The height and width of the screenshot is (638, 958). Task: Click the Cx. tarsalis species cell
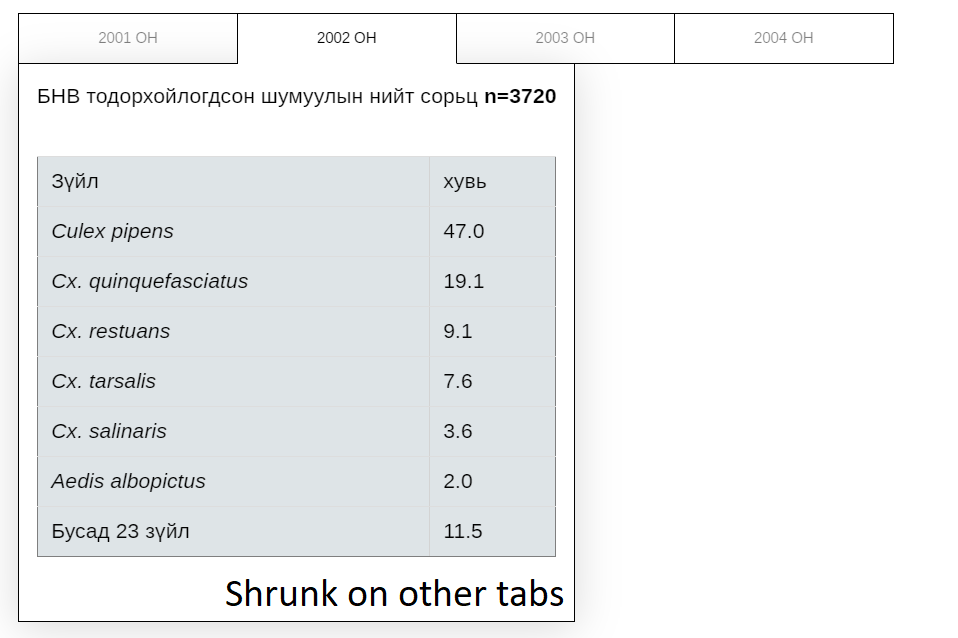pyautogui.click(x=103, y=381)
